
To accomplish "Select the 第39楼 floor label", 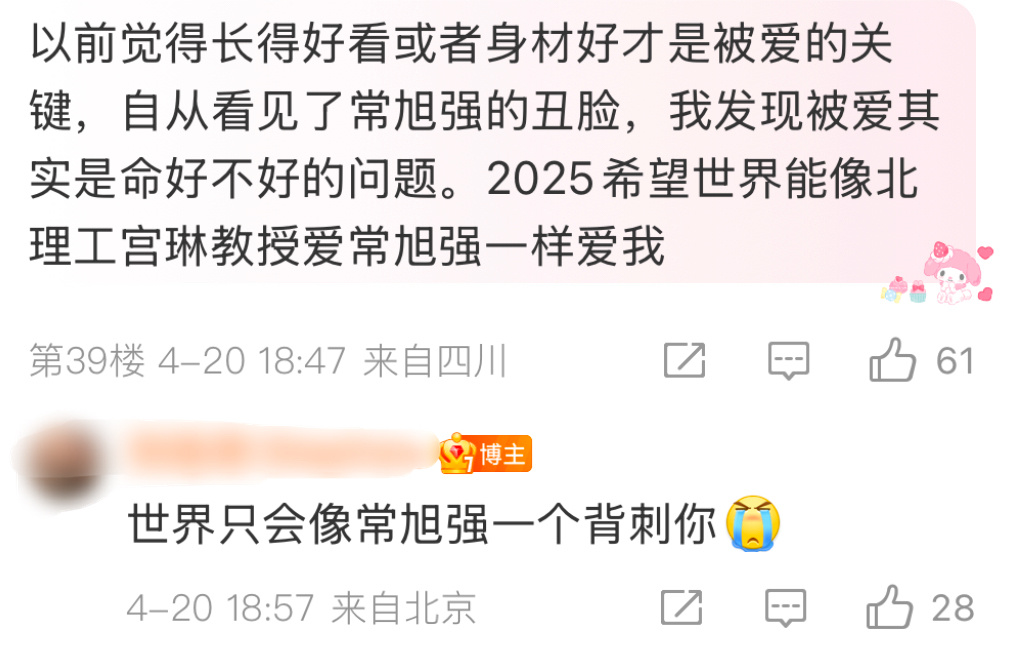I will (x=87, y=361).
